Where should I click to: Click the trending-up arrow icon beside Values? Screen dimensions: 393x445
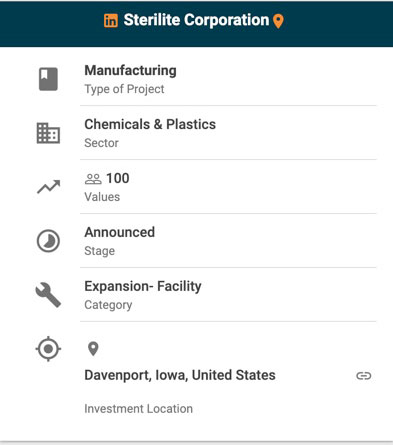pos(48,187)
